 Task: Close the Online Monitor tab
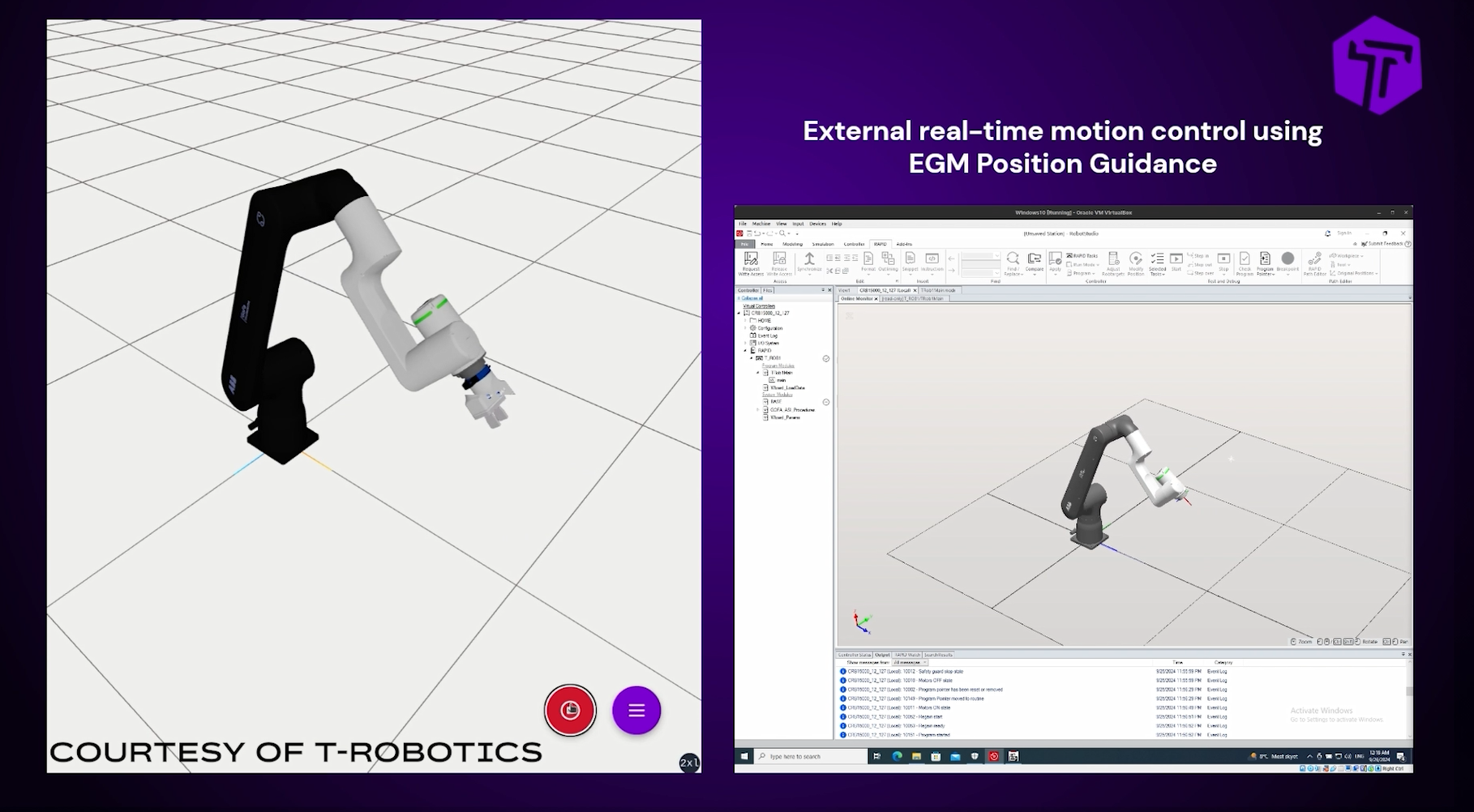point(876,298)
